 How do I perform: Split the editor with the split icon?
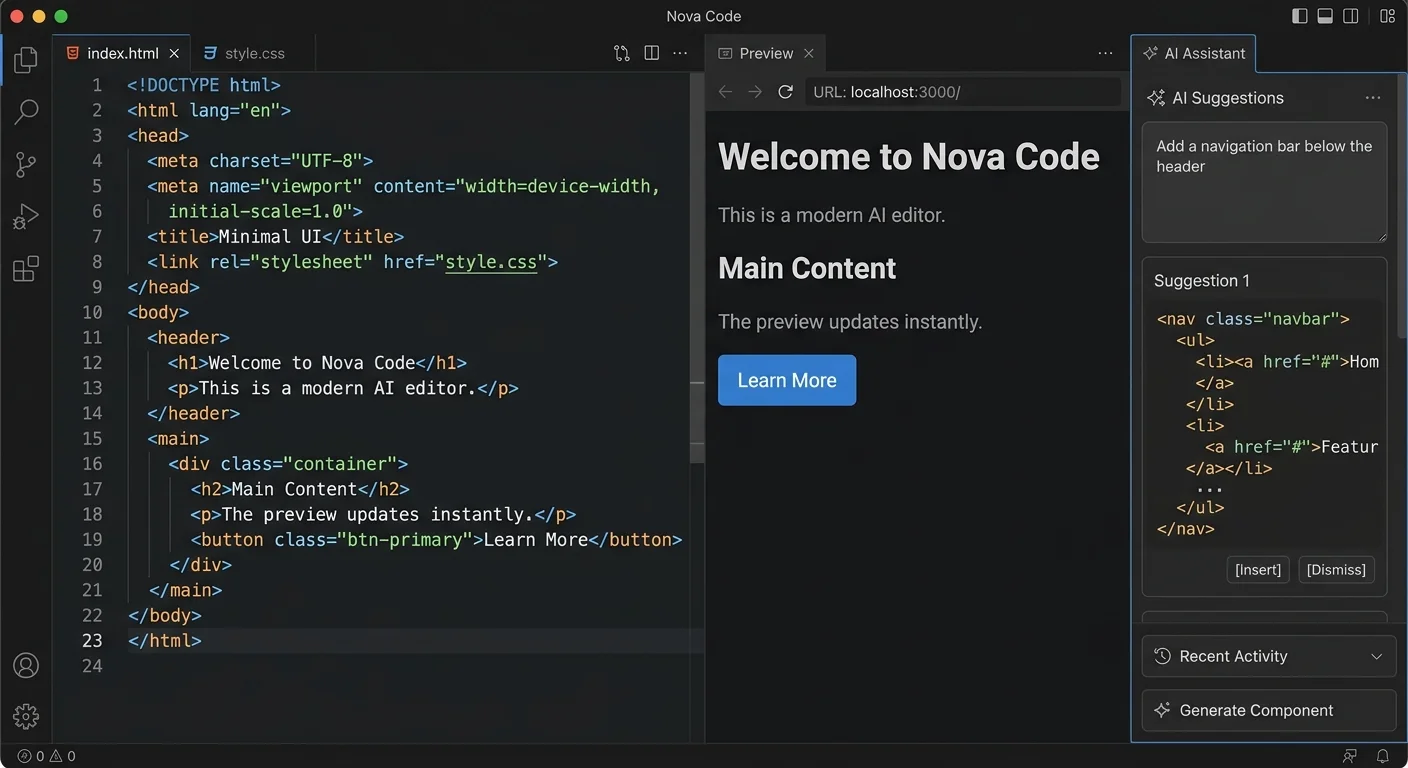tap(652, 53)
